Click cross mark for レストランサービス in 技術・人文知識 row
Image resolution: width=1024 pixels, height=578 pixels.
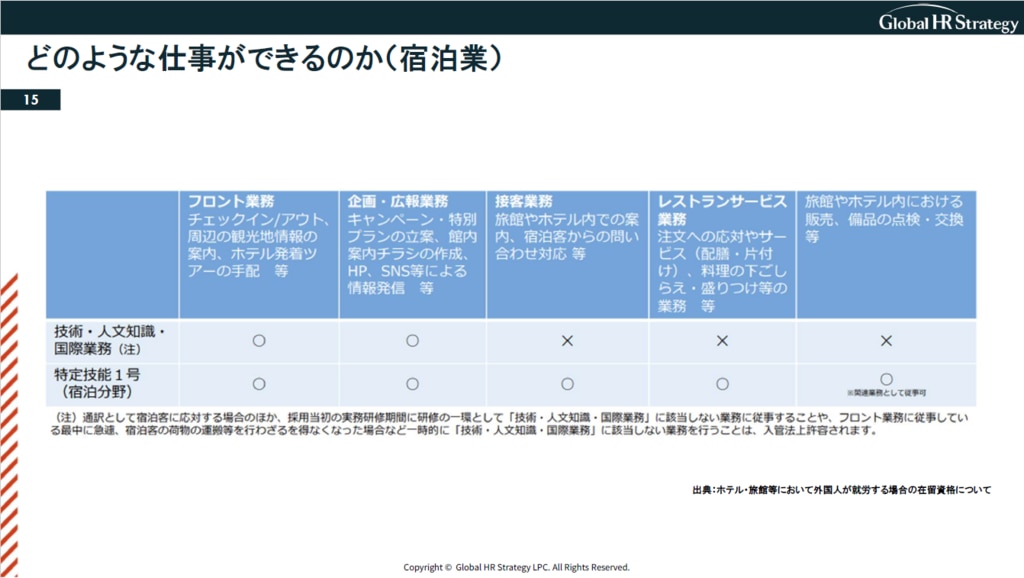(x=722, y=341)
